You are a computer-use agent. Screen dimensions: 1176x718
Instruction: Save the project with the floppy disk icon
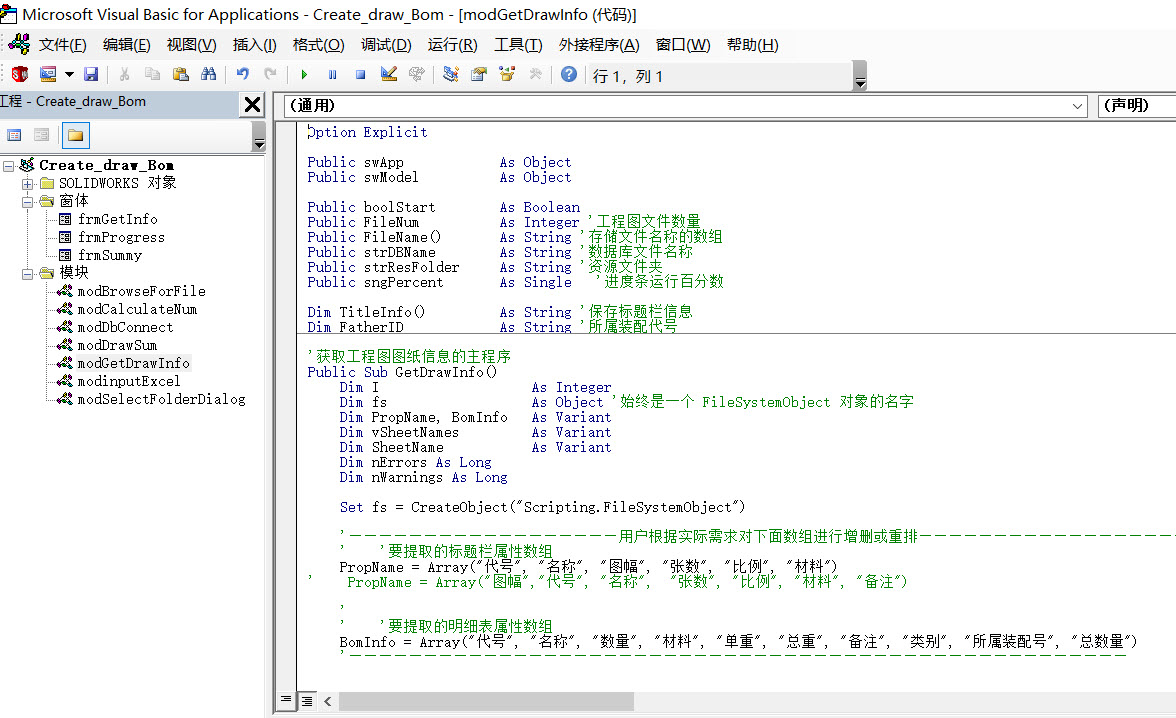[x=91, y=74]
